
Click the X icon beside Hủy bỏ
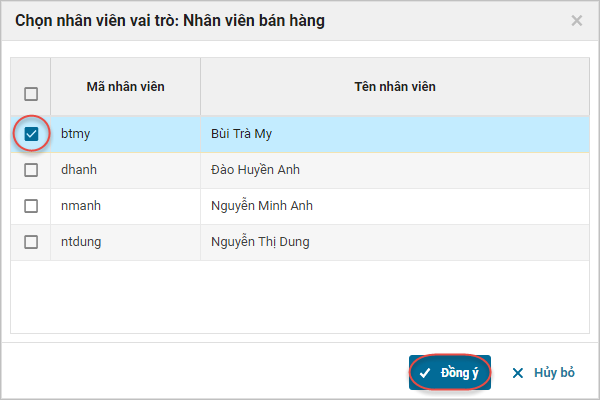click(518, 373)
